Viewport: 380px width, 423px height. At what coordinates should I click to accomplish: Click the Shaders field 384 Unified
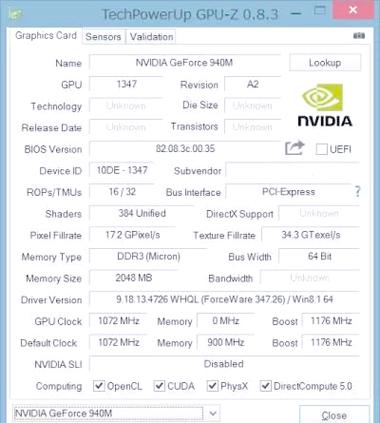click(142, 213)
